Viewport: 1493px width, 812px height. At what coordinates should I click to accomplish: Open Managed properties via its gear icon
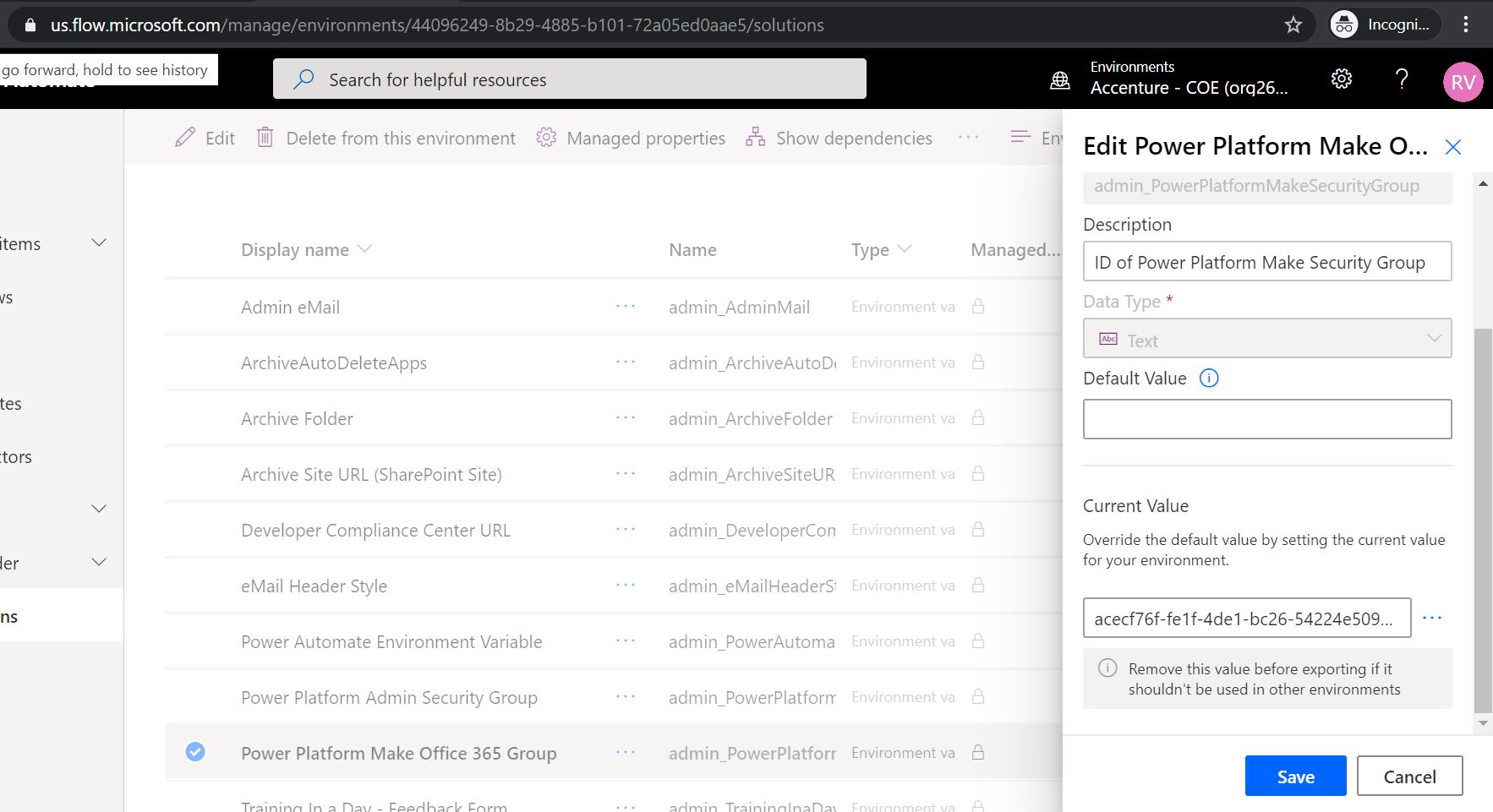(x=546, y=136)
